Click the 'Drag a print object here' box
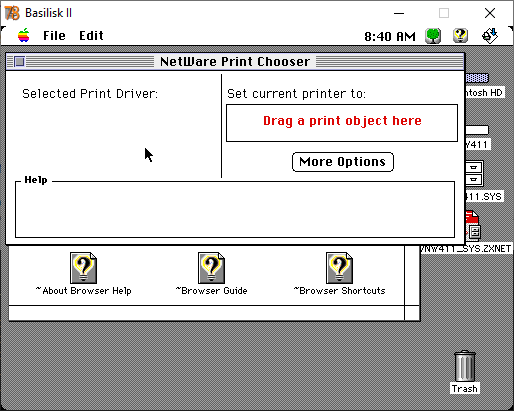Viewport: 514px width, 411px height. click(x=342, y=123)
